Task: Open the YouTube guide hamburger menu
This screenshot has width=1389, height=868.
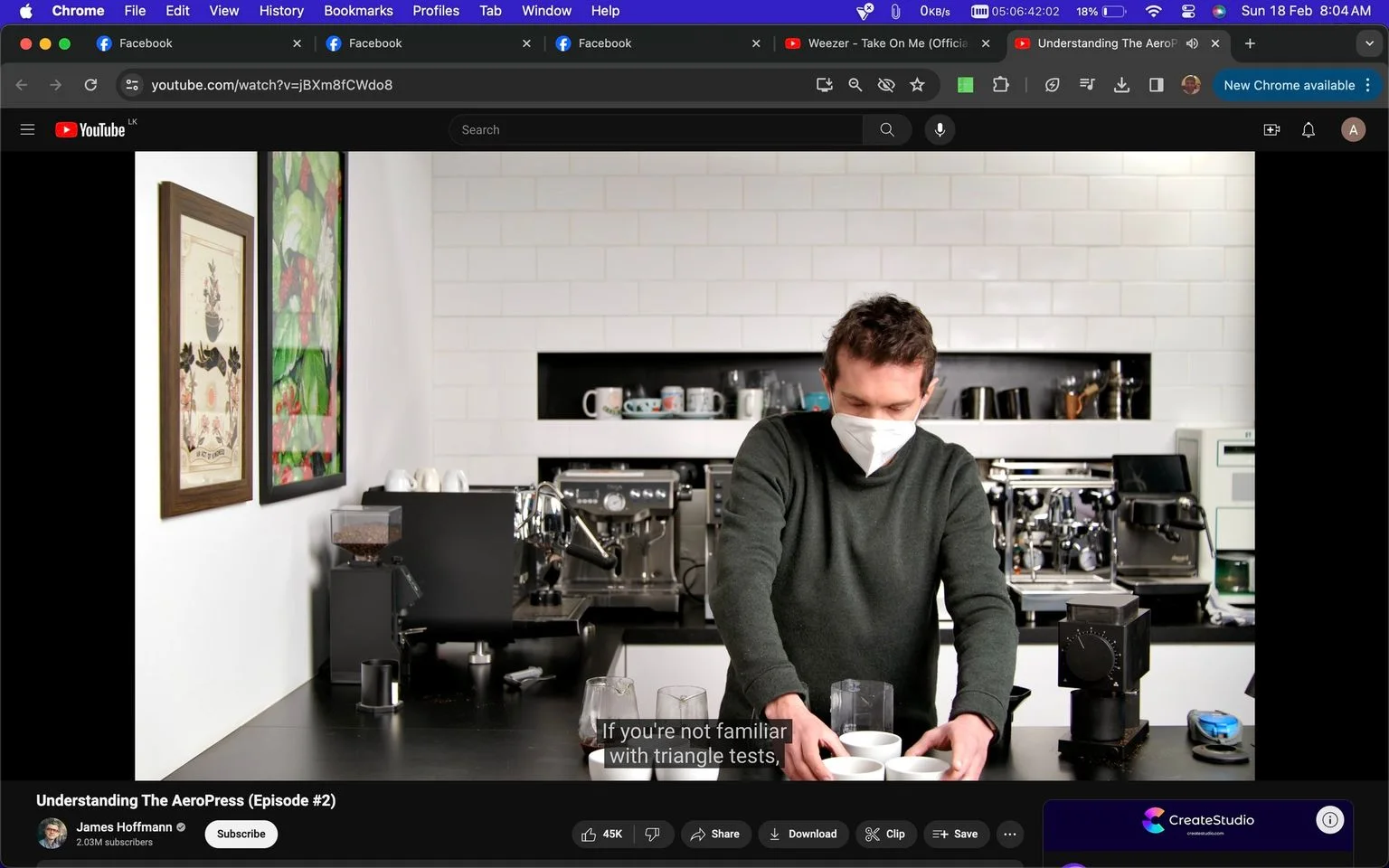Action: tap(27, 129)
